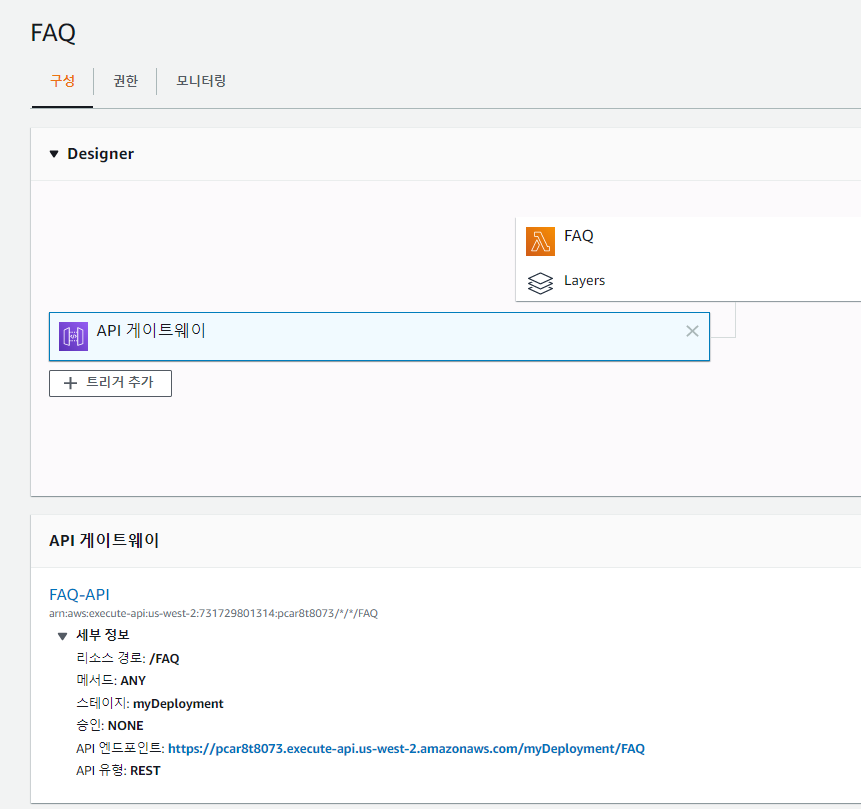The height and width of the screenshot is (809, 861).
Task: Remove the API 게이트웨이 trigger with X
Action: point(692,331)
